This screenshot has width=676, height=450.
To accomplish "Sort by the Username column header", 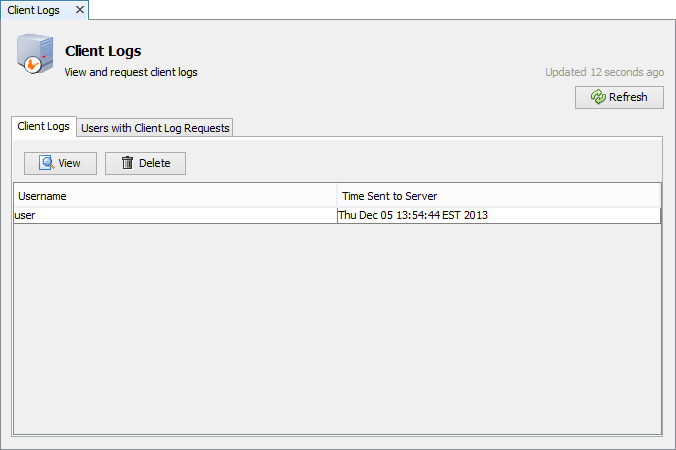I will 175,196.
